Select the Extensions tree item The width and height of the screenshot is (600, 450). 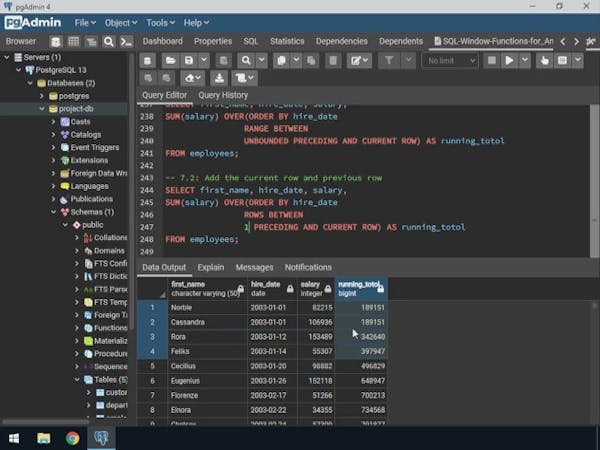pyautogui.click(x=89, y=160)
